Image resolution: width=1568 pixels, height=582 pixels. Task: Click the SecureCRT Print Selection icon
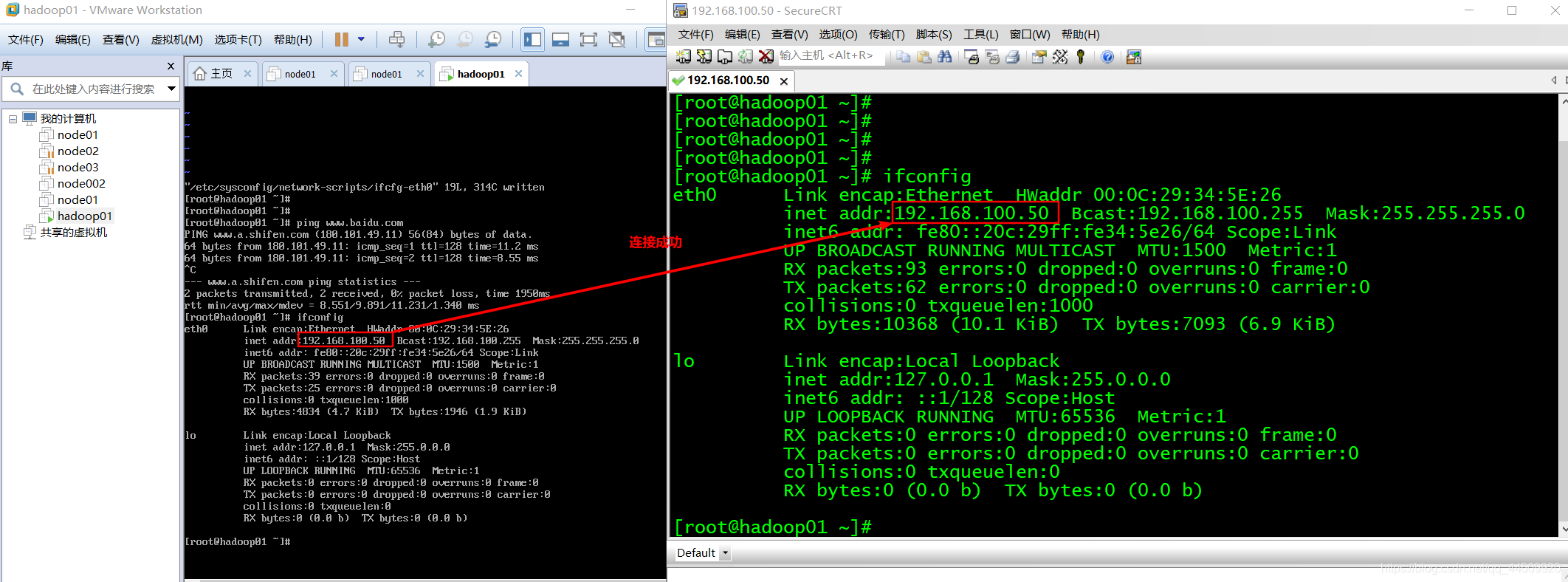point(992,56)
